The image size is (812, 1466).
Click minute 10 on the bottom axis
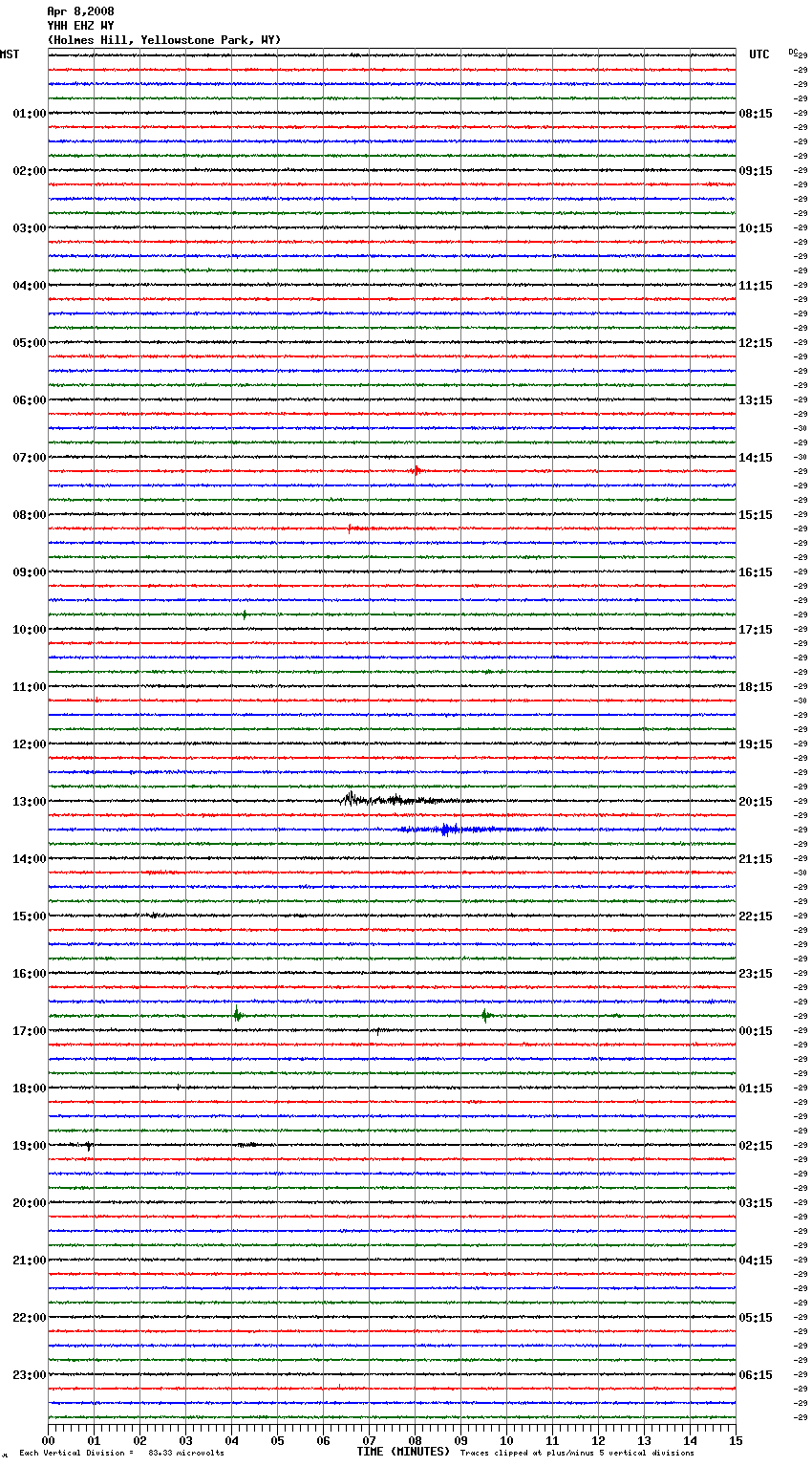[506, 1440]
